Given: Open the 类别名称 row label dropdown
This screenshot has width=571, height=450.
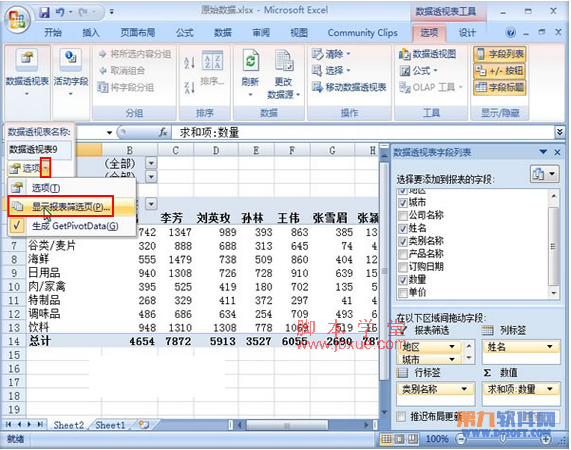Looking at the screenshot, I should click(x=464, y=389).
